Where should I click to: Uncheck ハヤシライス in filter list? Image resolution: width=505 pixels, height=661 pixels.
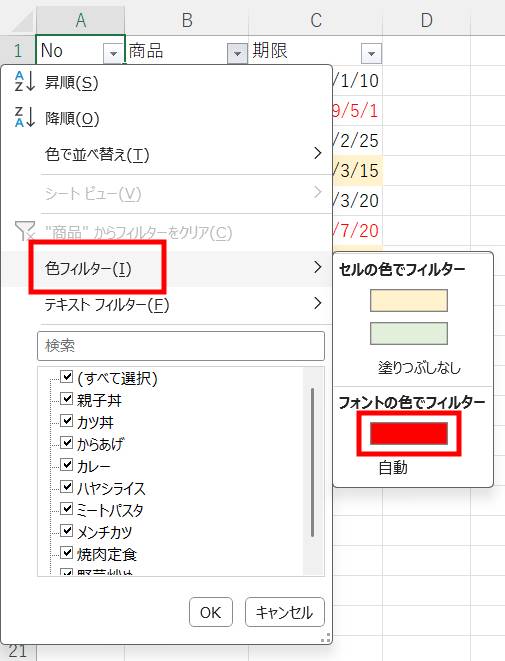pyautogui.click(x=67, y=486)
